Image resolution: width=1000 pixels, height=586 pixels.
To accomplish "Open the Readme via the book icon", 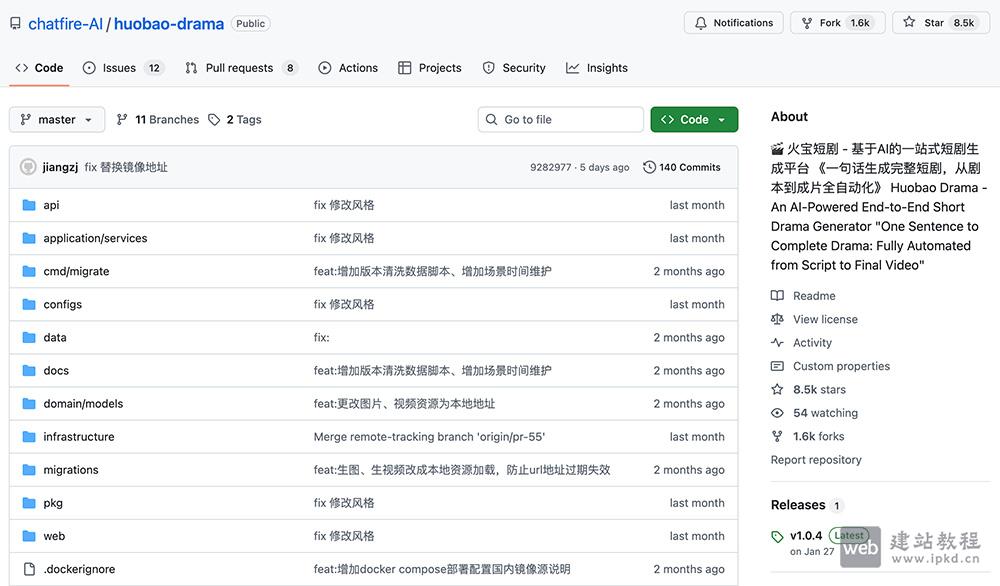I will [x=779, y=295].
